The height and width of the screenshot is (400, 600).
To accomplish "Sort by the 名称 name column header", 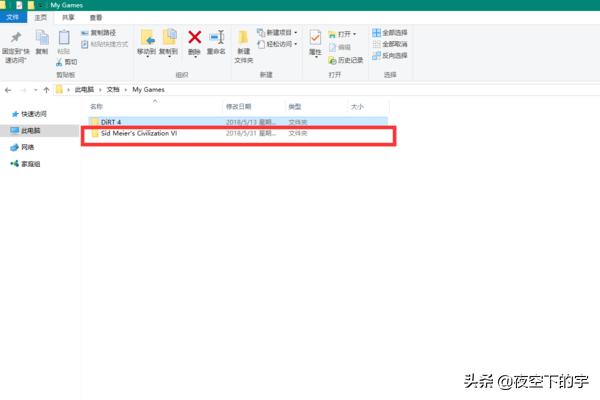I will point(96,107).
